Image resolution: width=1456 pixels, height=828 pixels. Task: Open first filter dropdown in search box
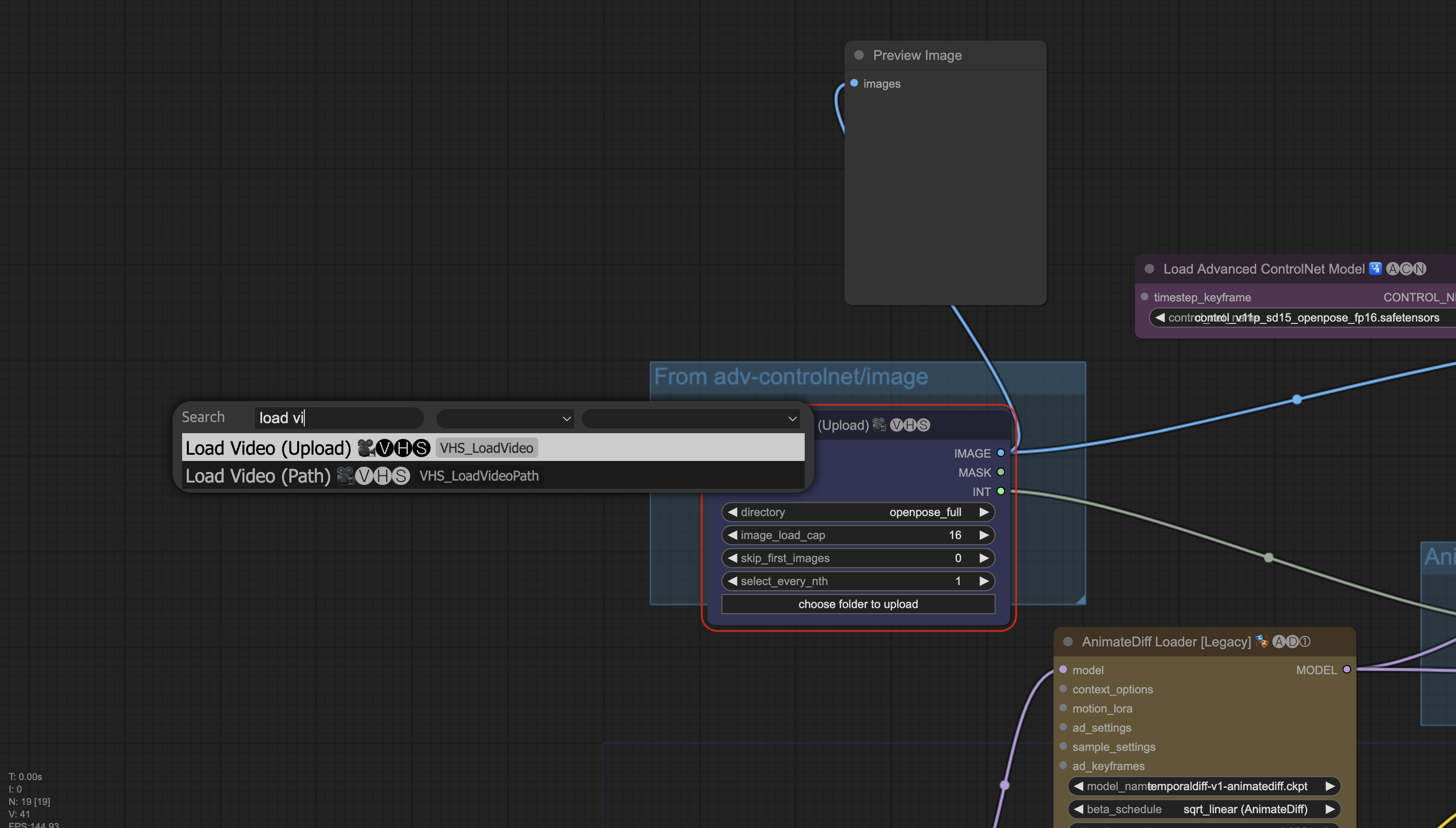505,418
